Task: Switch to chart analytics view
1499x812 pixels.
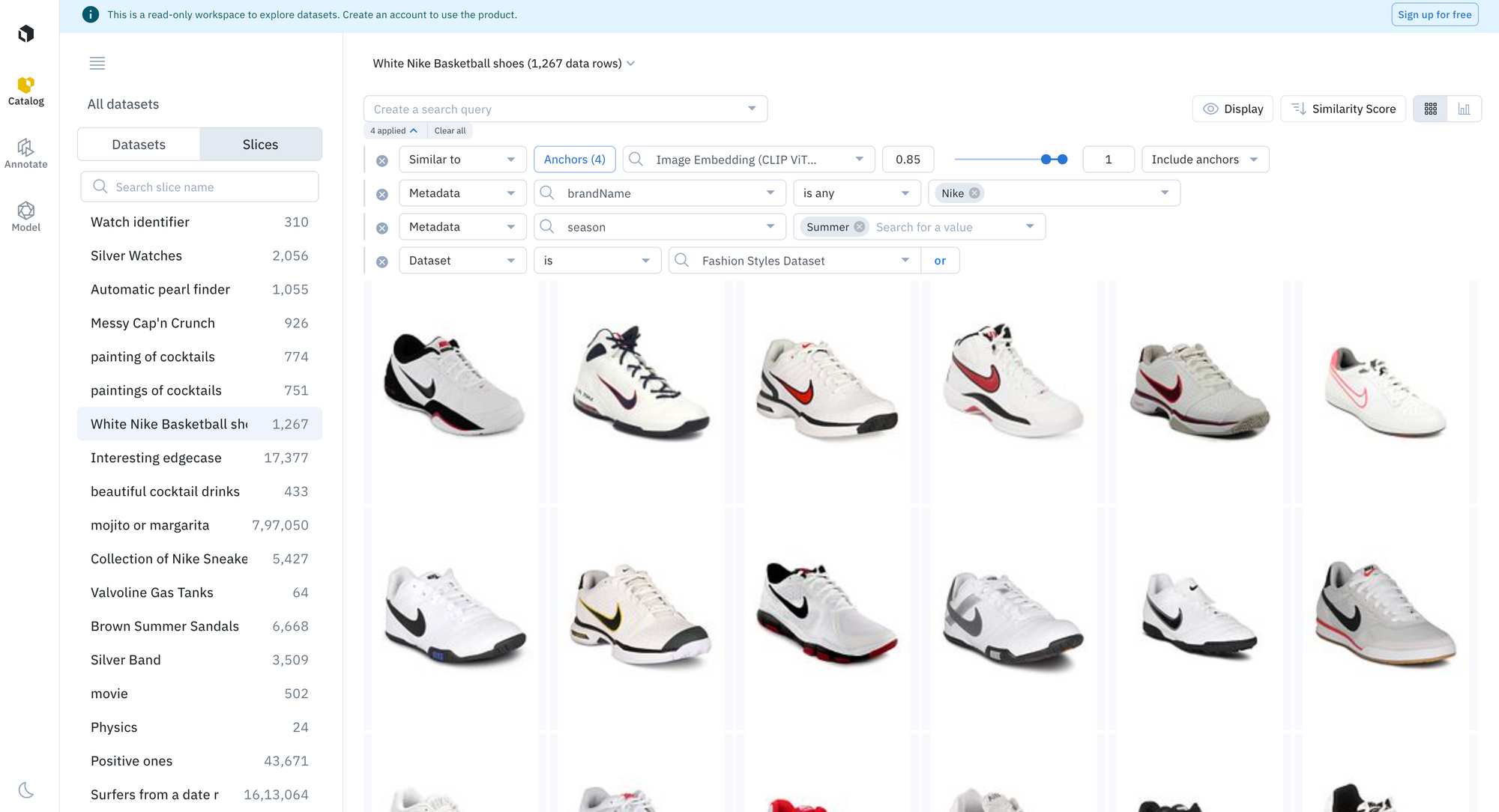Action: point(1464,109)
